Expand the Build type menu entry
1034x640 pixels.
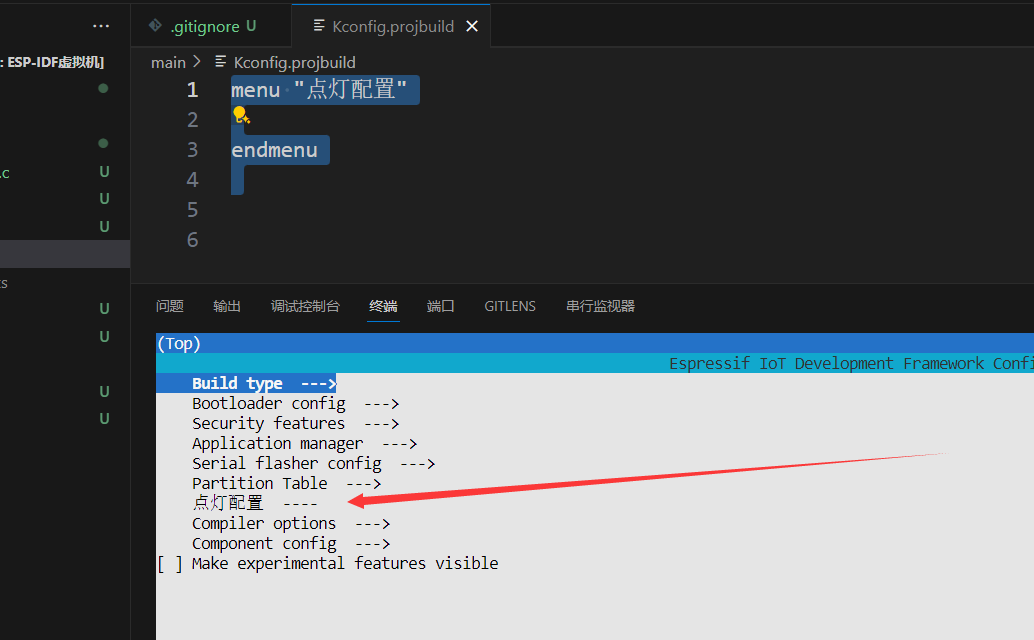point(264,383)
